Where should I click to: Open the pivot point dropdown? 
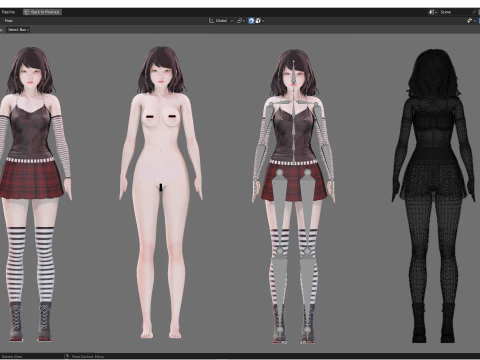tap(241, 21)
